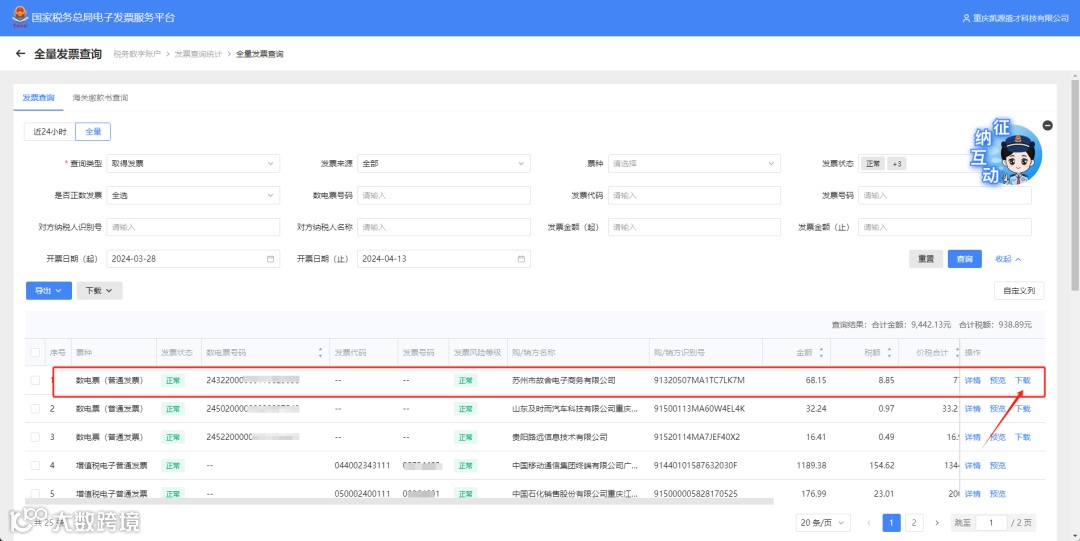The width and height of the screenshot is (1080, 541).
Task: Check the checkbox for row 1
Action: coord(35,380)
